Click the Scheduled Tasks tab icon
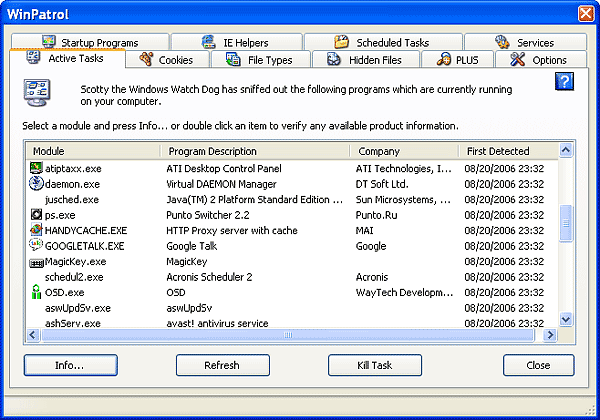The height and width of the screenshot is (420, 600). (341, 42)
